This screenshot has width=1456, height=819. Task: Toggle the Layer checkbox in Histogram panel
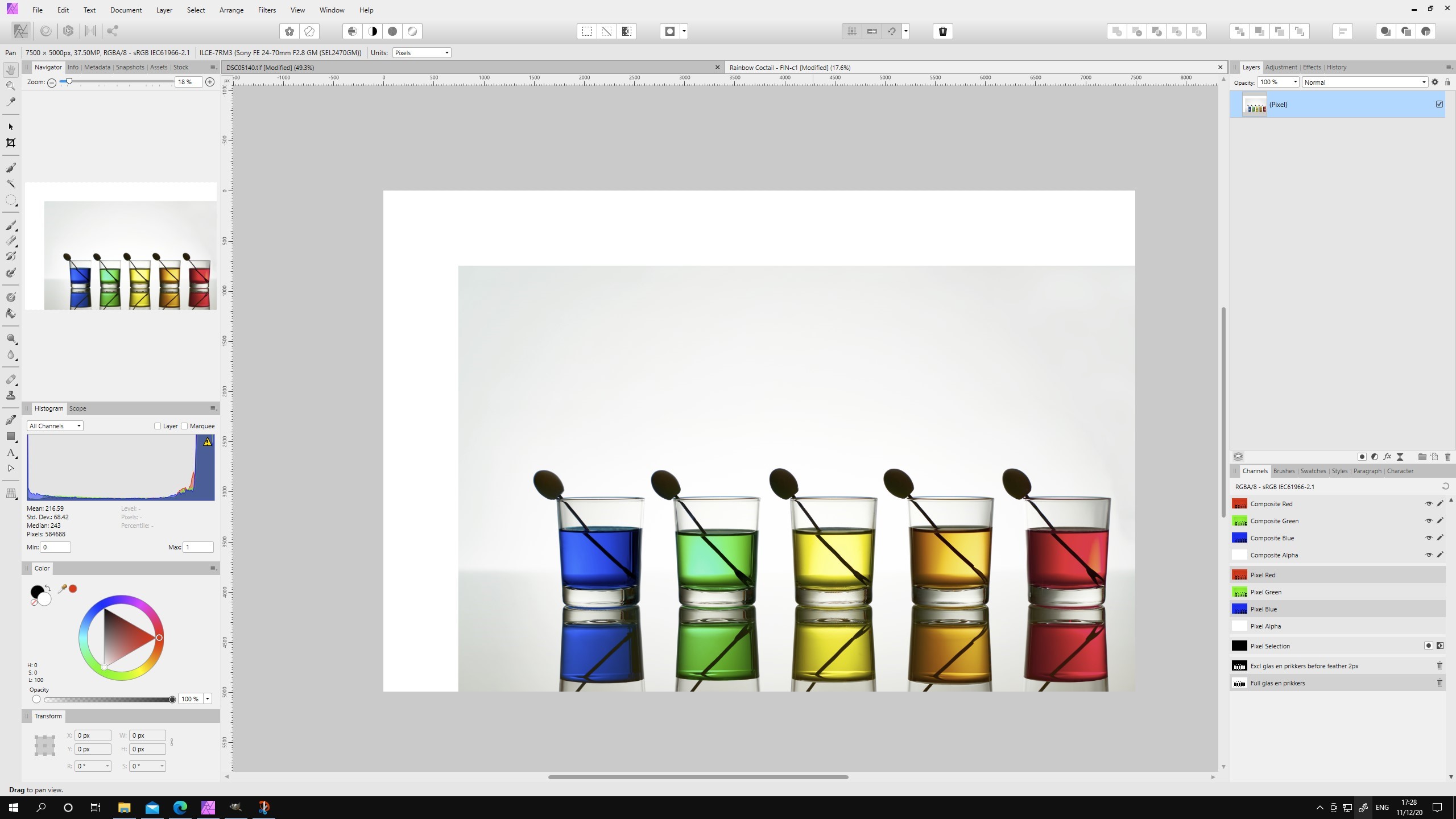point(158,426)
